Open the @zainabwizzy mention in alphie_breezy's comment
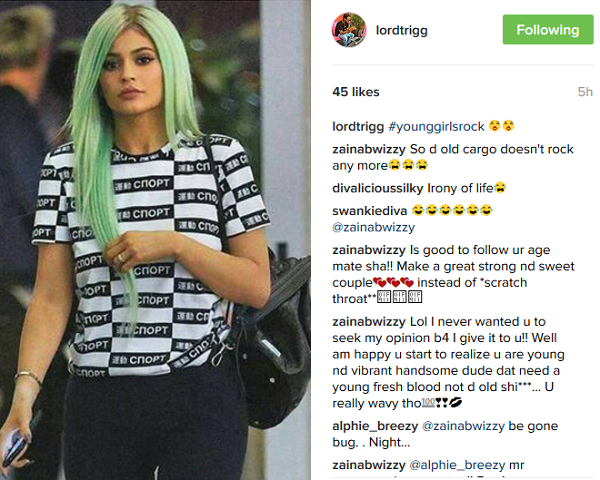This screenshot has height=480, width=600. pos(463,426)
